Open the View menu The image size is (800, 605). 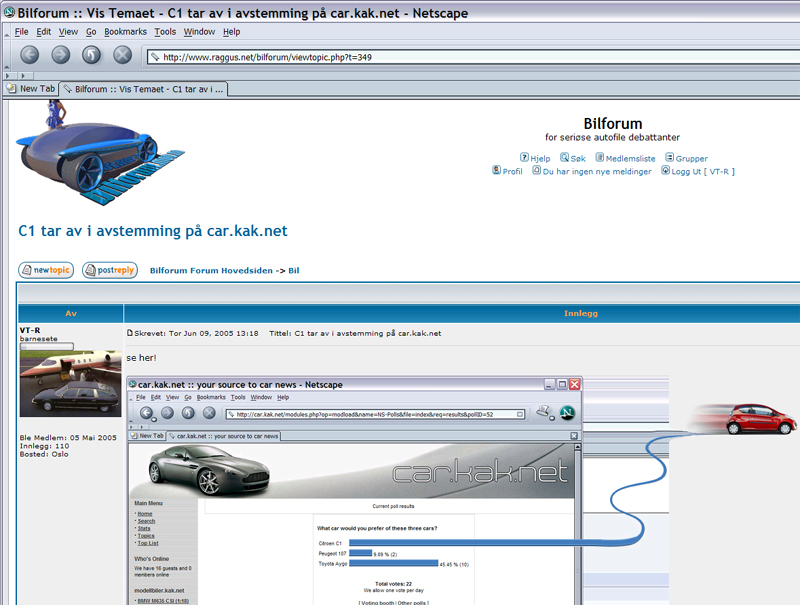[68, 32]
